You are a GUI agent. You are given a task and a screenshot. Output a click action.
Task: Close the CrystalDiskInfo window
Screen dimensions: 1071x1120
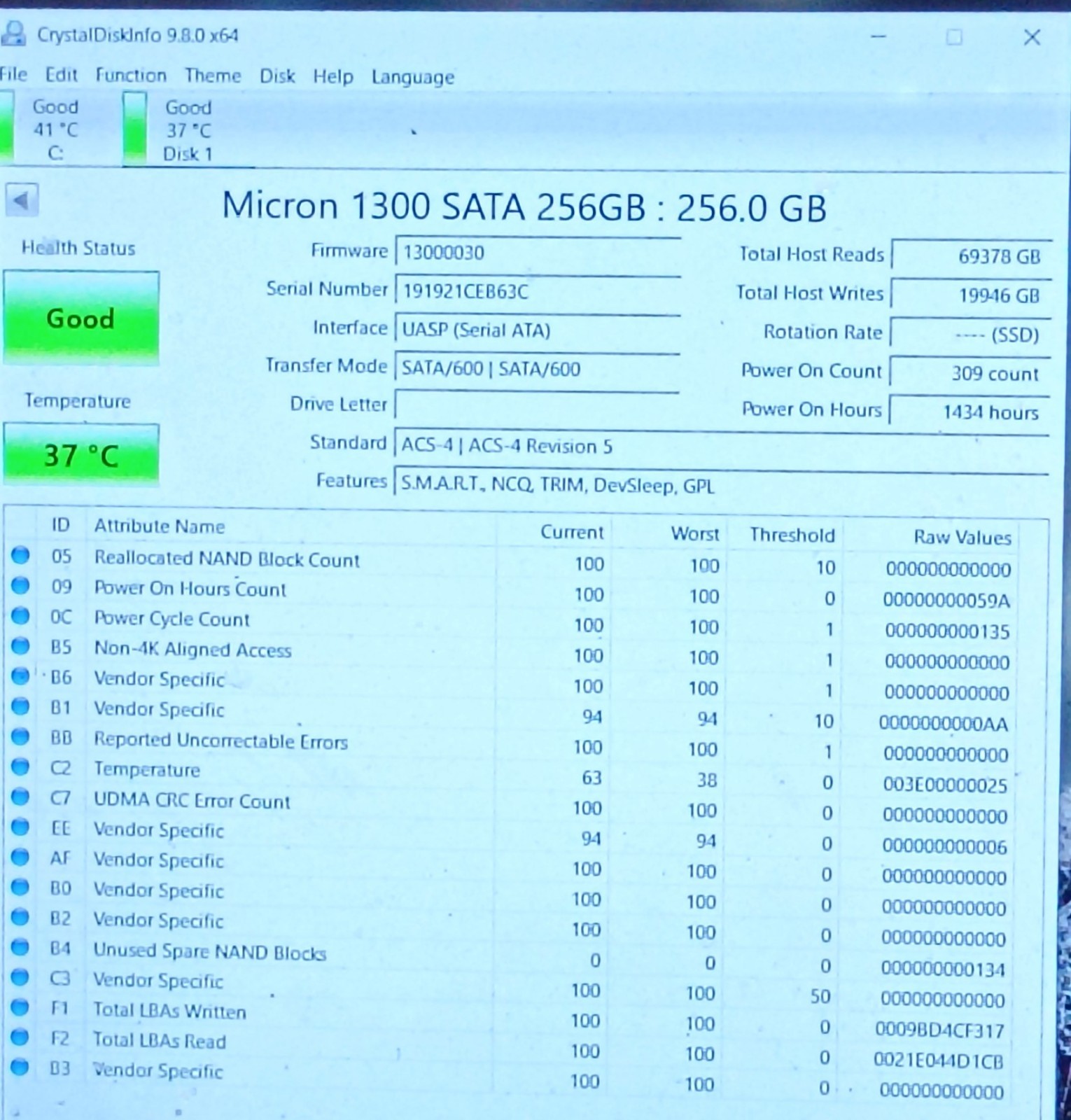1032,37
